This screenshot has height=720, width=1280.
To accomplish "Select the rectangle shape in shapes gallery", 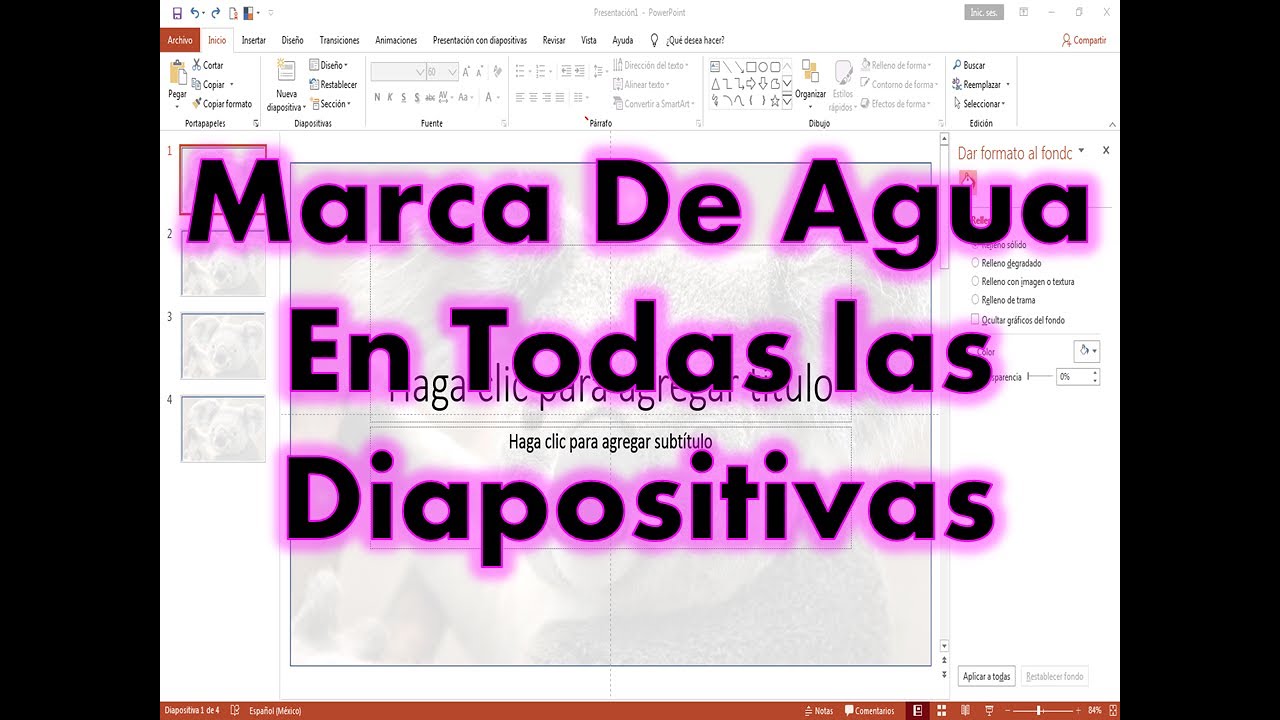I will pos(751,66).
